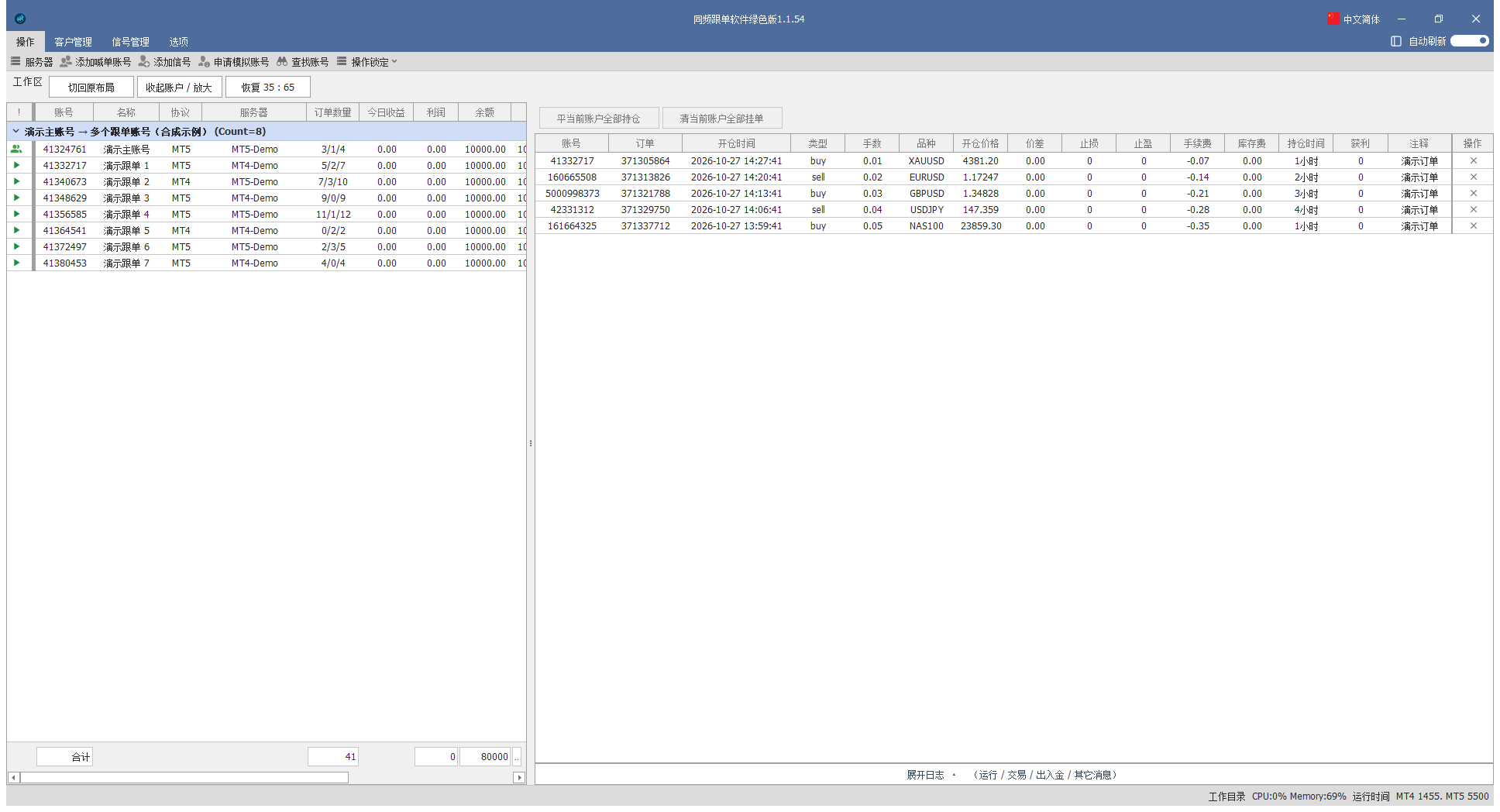Select account row 演示跟单 3
This screenshot has width=1500, height=812.
click(267, 198)
